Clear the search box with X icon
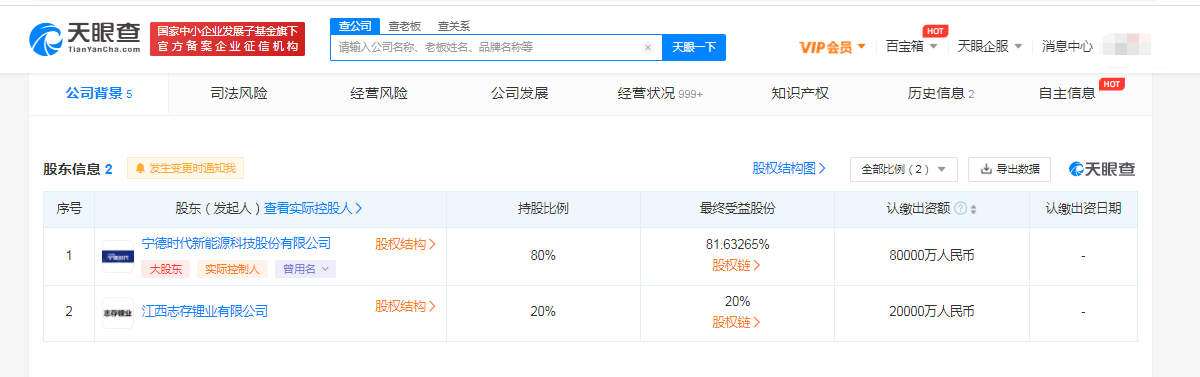The width and height of the screenshot is (1200, 377). [647, 47]
